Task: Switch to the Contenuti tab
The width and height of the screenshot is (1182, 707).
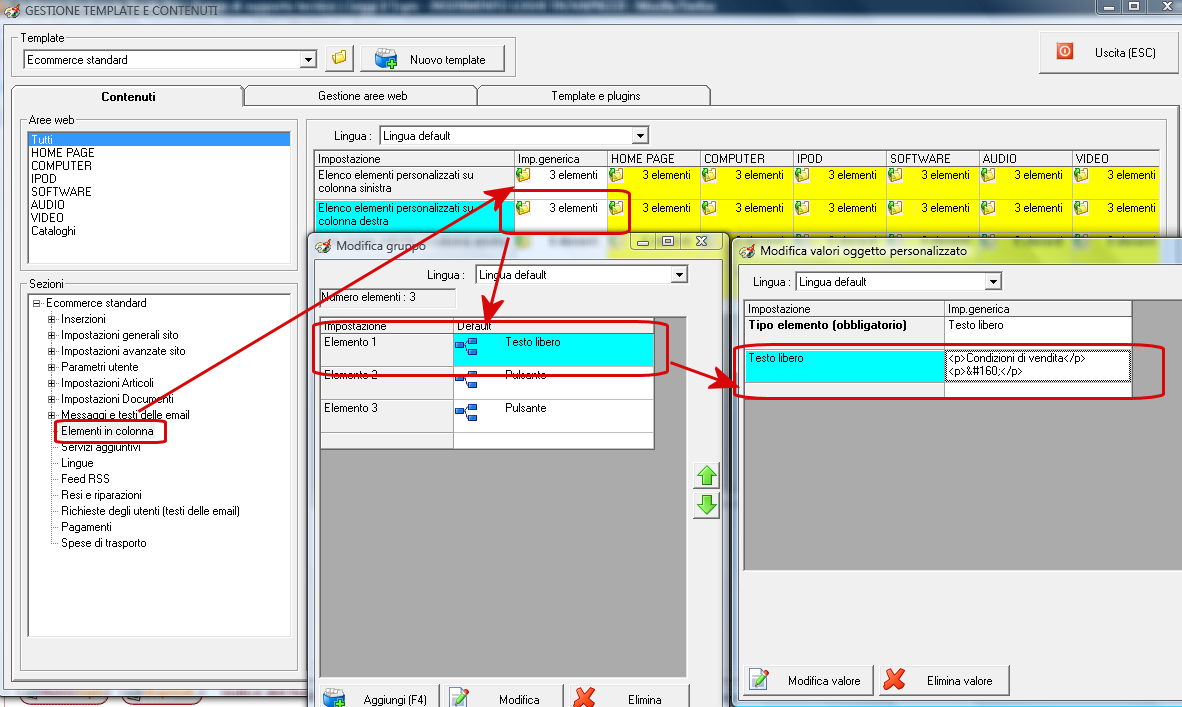Action: [x=128, y=96]
